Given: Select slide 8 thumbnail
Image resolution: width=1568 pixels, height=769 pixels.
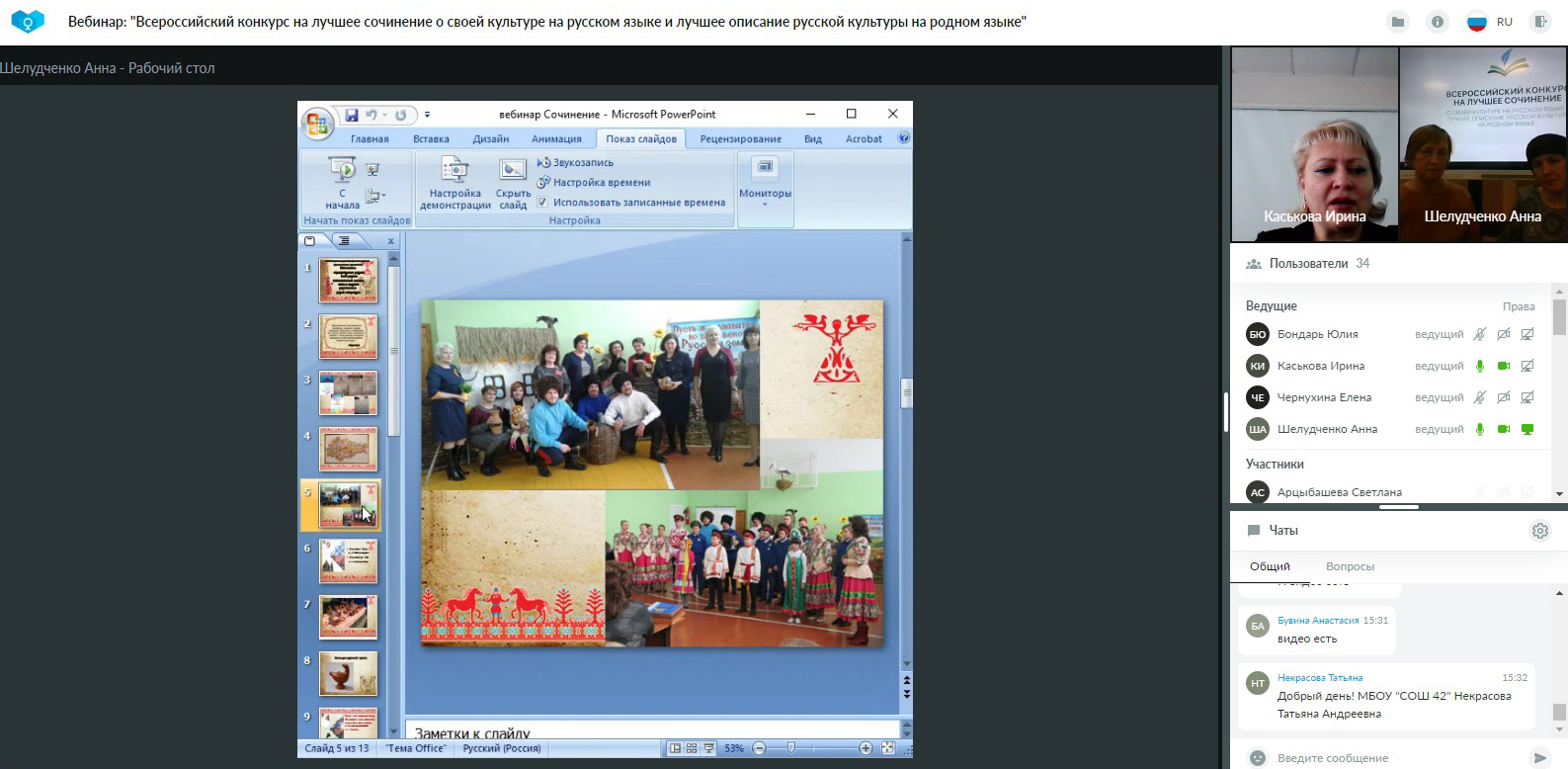Looking at the screenshot, I should pos(348,673).
